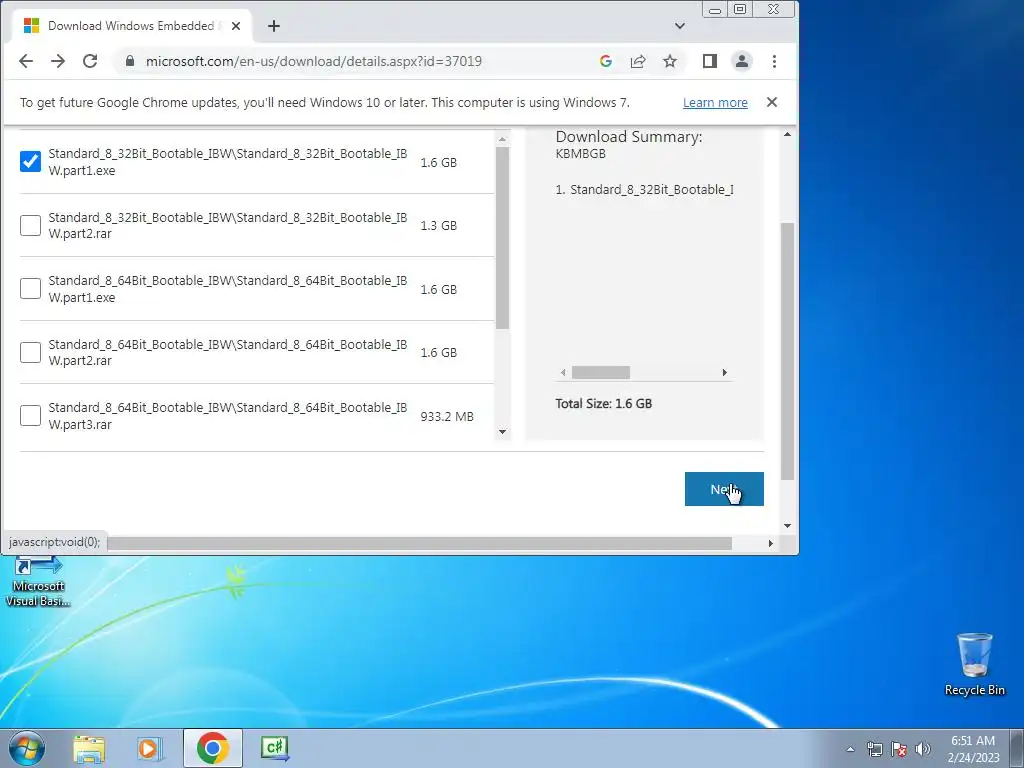Screen dimensions: 1024x768
Task: Open the Recycle Bin desktop icon
Action: pos(974,664)
